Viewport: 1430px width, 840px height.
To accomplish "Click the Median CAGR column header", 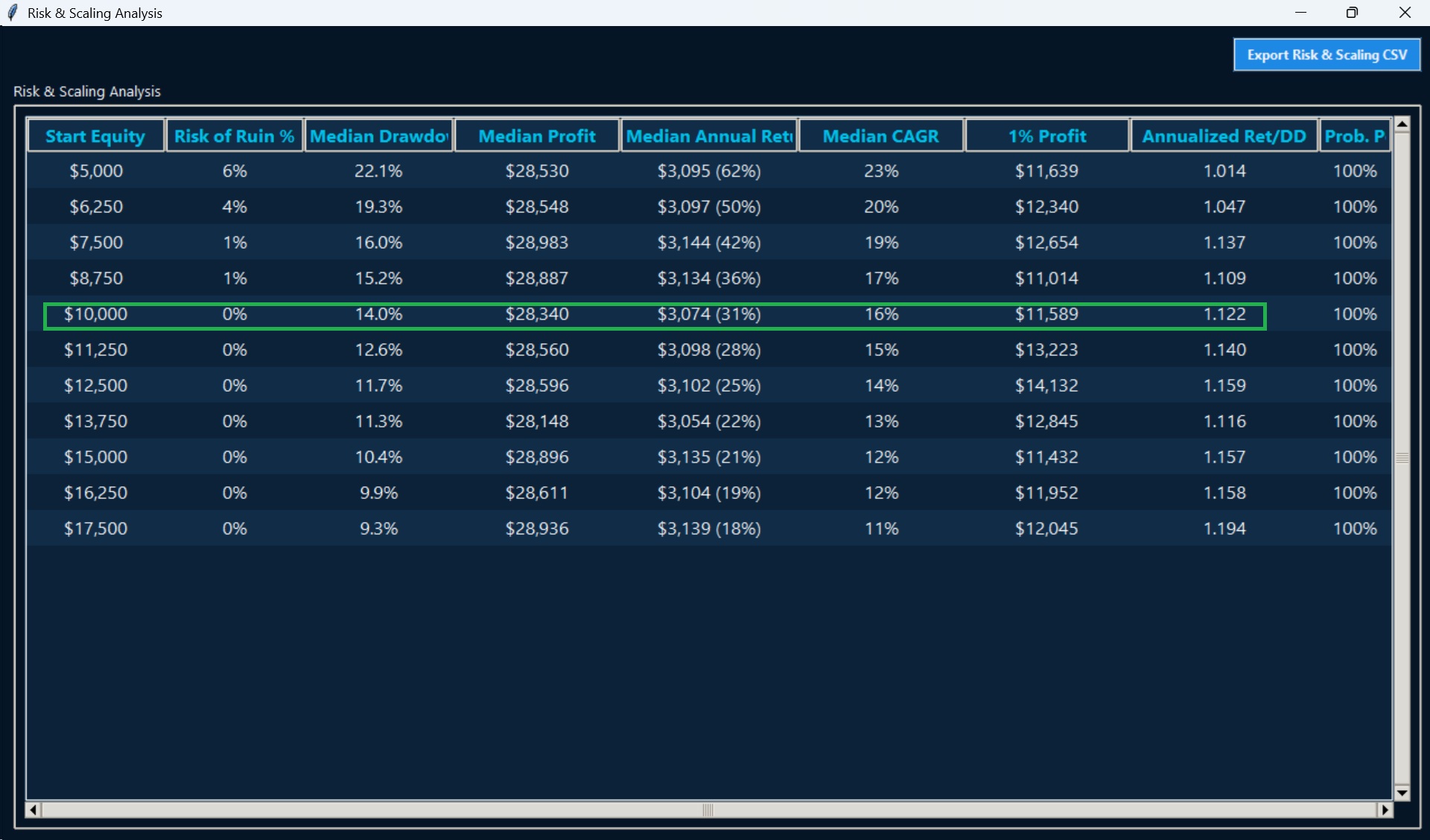I will 881,136.
